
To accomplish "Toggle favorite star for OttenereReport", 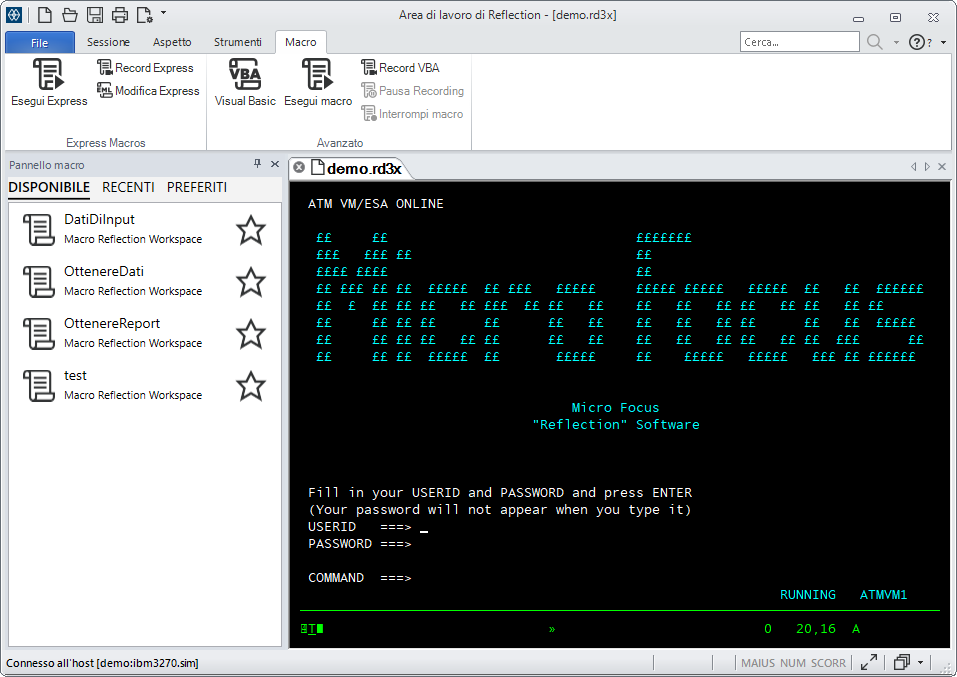I will pyautogui.click(x=251, y=334).
